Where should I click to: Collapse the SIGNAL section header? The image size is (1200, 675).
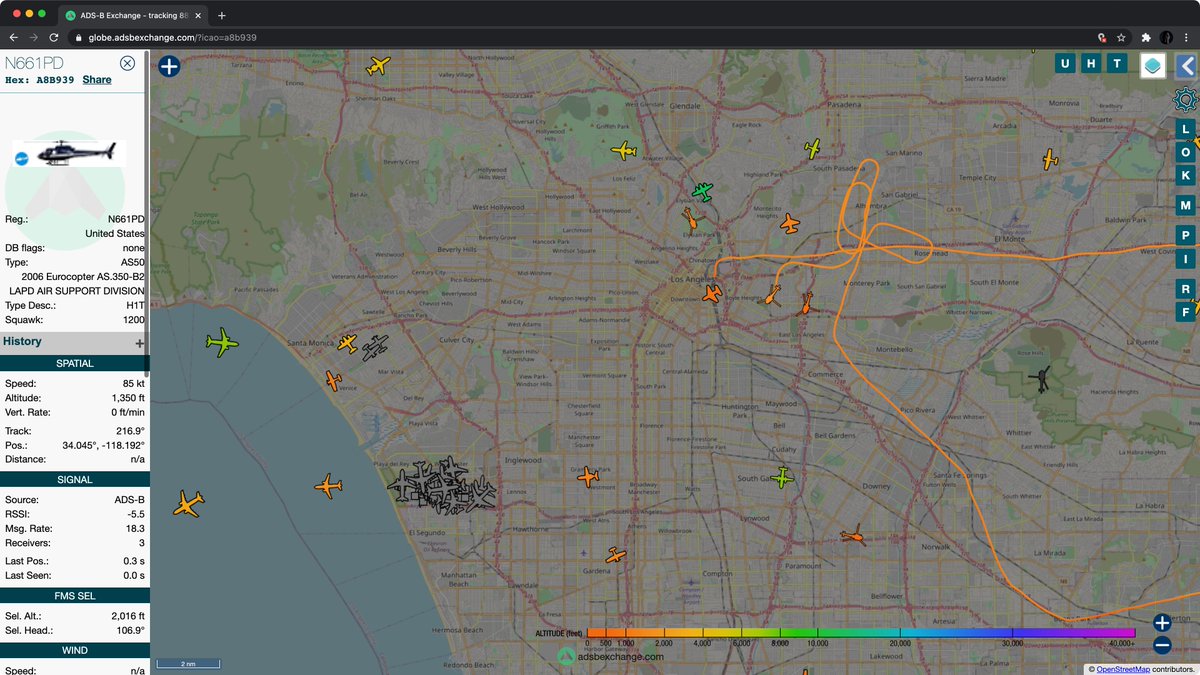(x=75, y=478)
